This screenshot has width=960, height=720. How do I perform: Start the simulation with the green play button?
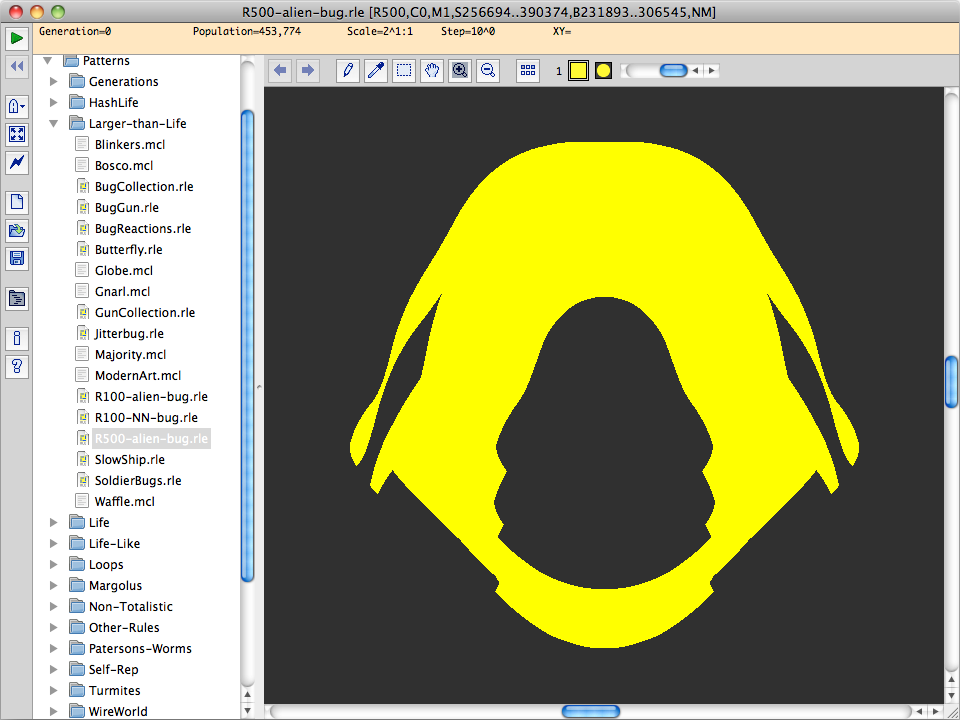click(x=17, y=39)
